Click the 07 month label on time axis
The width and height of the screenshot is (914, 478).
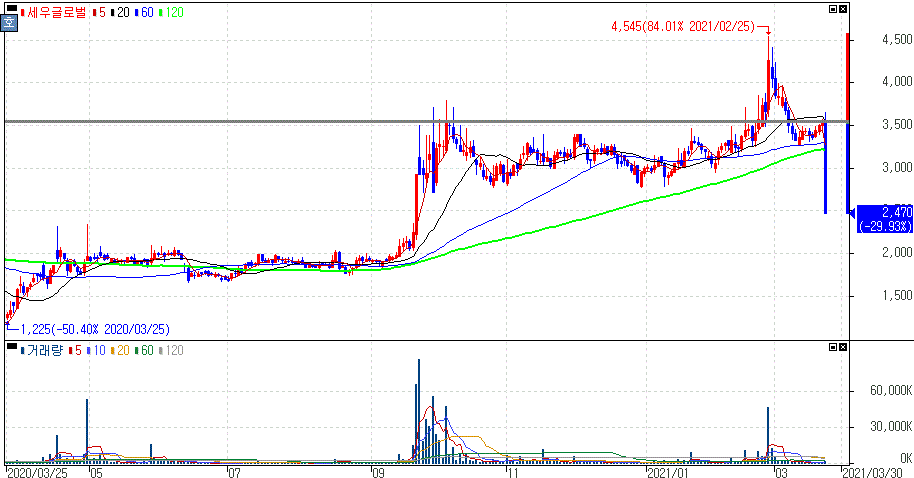pyautogui.click(x=234, y=472)
